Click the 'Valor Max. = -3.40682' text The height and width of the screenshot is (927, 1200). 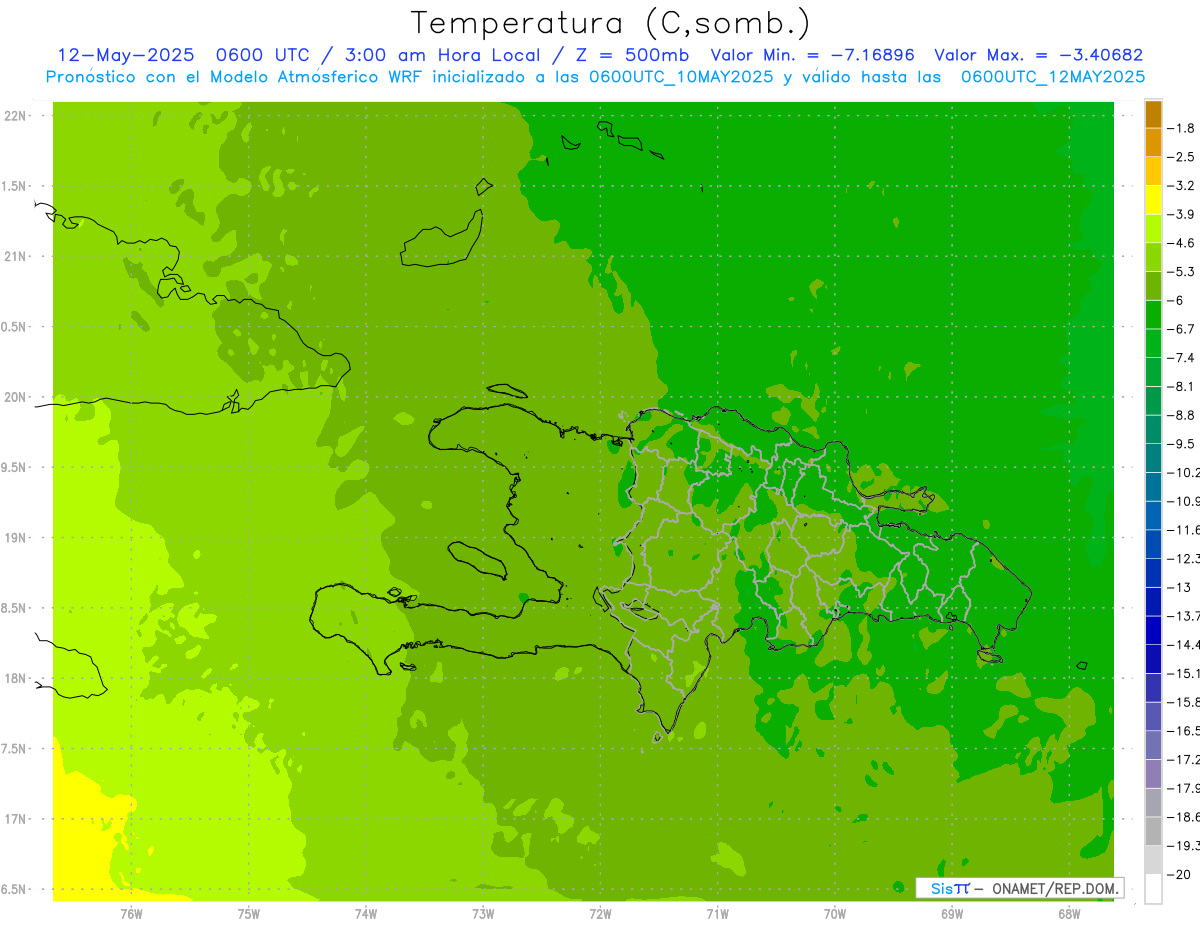tap(1038, 56)
